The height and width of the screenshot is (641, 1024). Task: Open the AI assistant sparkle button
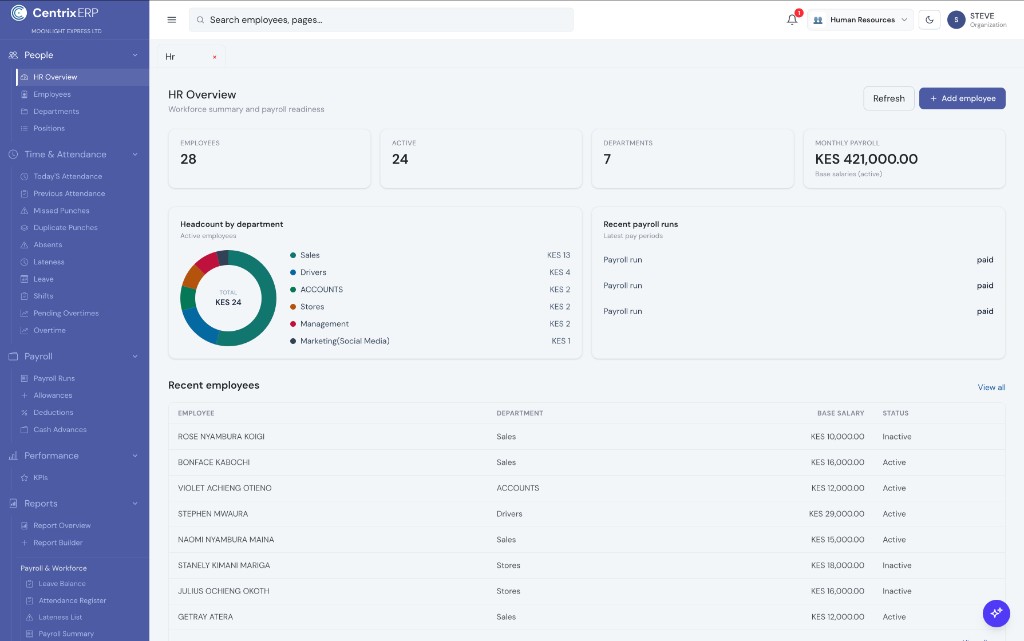(x=996, y=613)
